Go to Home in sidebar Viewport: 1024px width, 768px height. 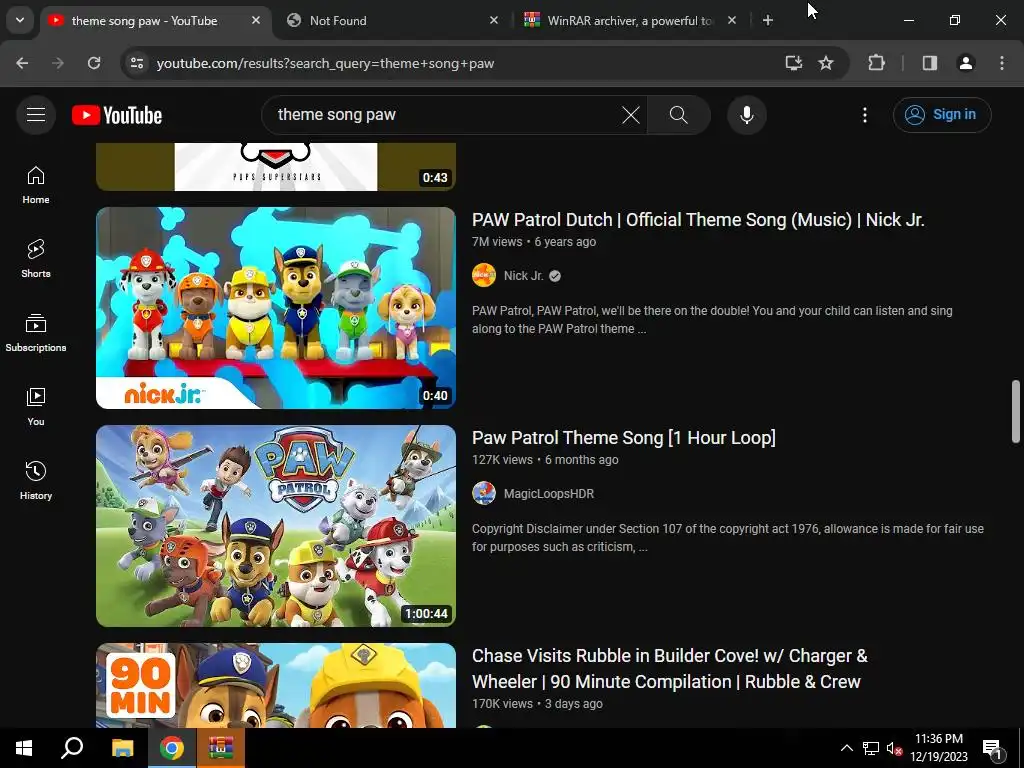pyautogui.click(x=36, y=185)
